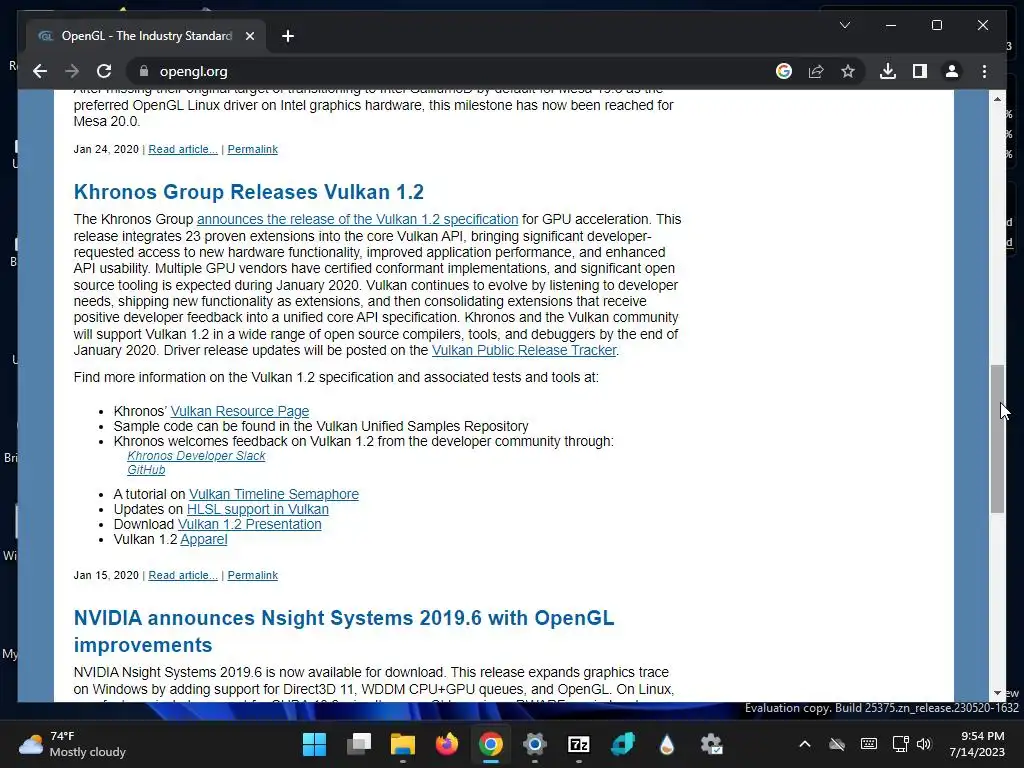This screenshot has width=1024, height=768.
Task: Launch Firefox from the taskbar
Action: pyautogui.click(x=447, y=744)
